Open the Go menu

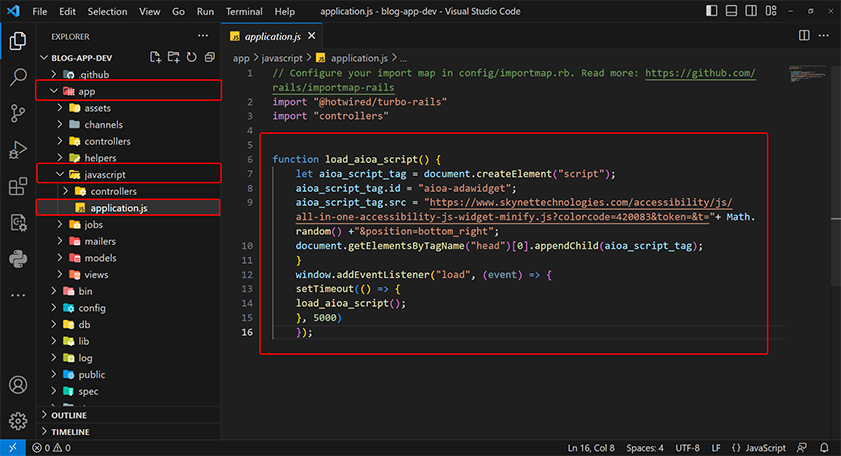pos(178,11)
